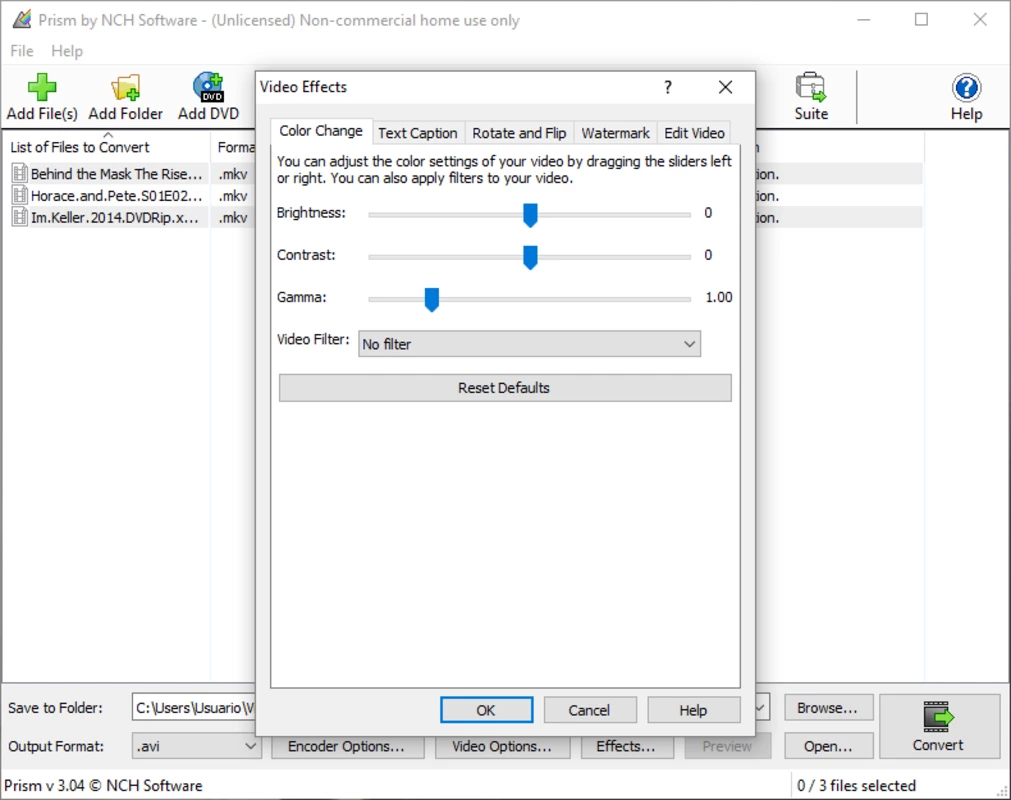Click the Add File(s) green plus icon

(42, 88)
